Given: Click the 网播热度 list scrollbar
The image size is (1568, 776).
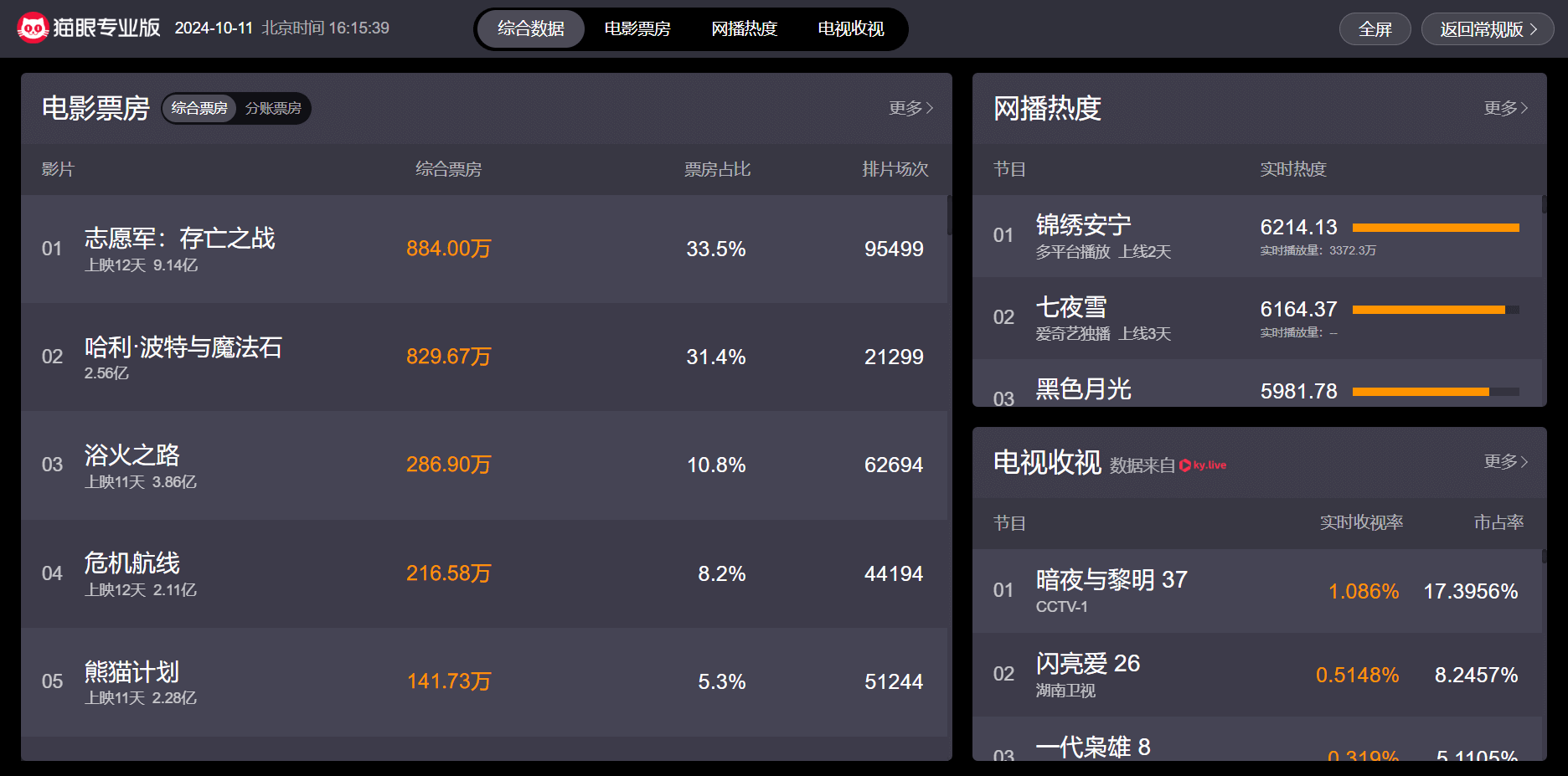Looking at the screenshot, I should point(1544,204).
